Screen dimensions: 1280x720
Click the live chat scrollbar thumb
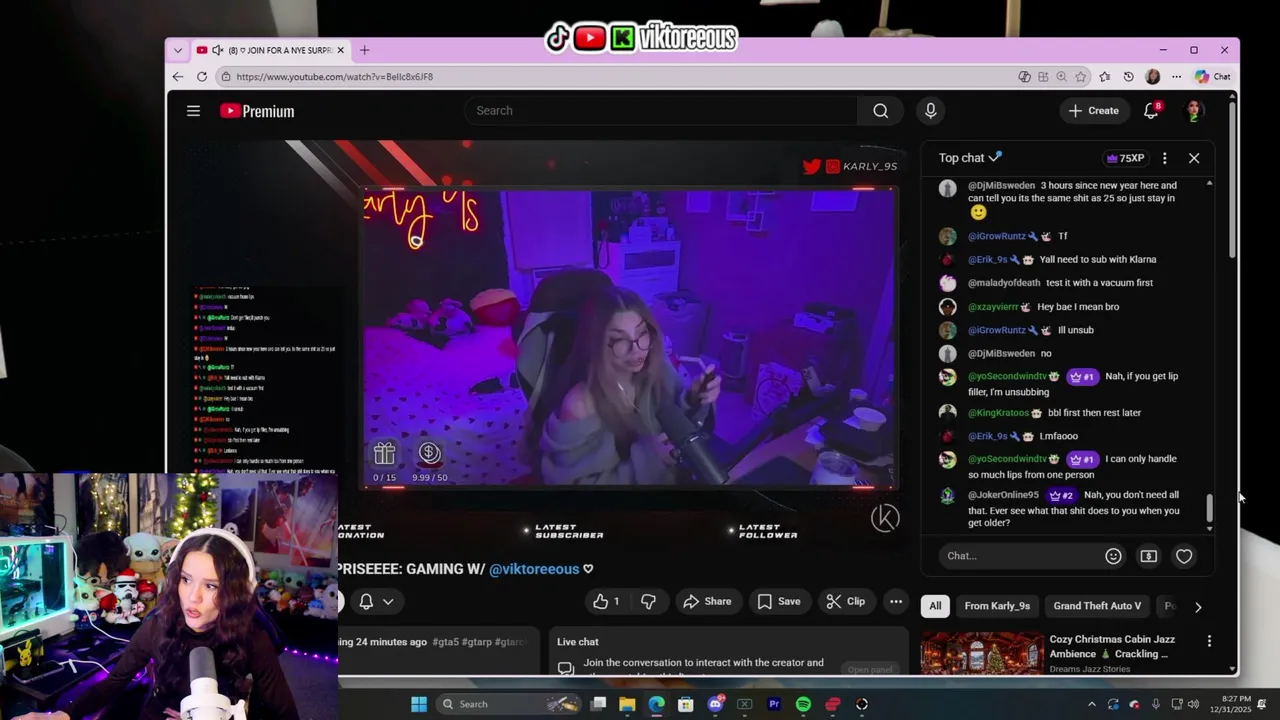coord(1209,509)
